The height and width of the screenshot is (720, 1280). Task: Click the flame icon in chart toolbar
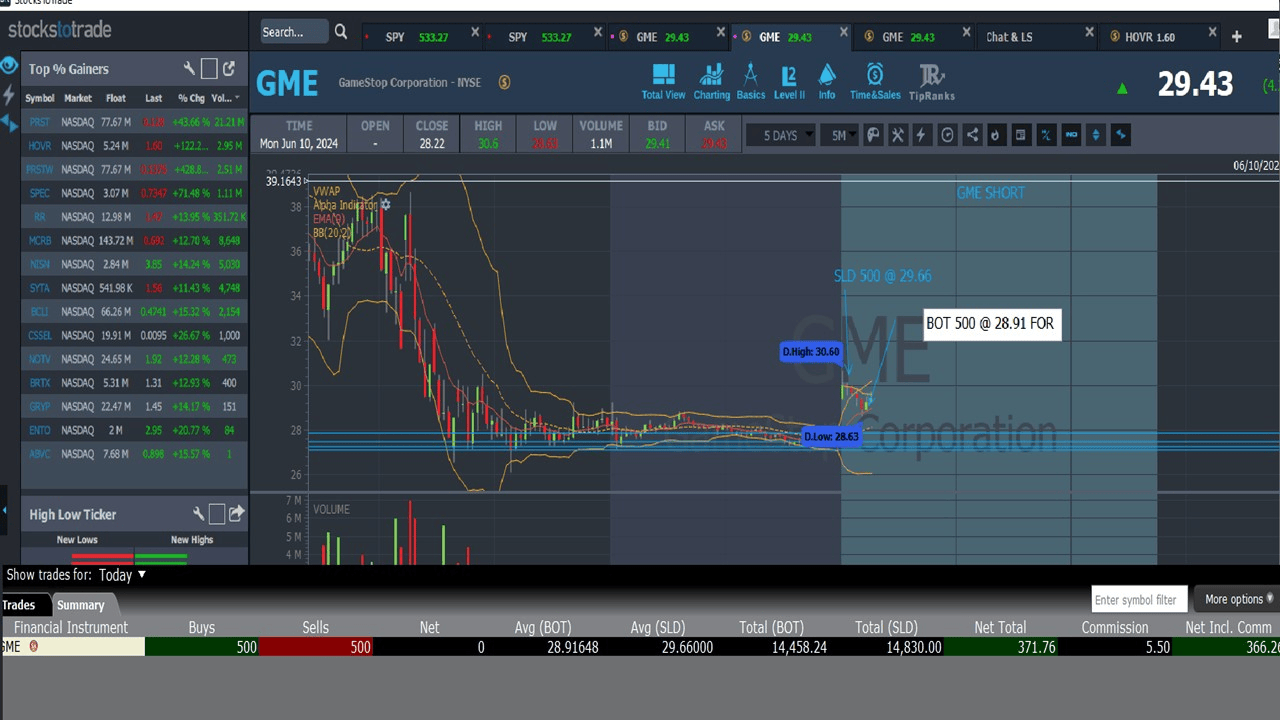click(995, 135)
